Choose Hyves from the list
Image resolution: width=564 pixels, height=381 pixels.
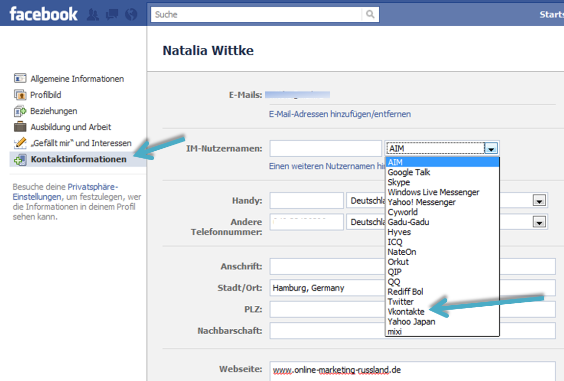click(442, 232)
